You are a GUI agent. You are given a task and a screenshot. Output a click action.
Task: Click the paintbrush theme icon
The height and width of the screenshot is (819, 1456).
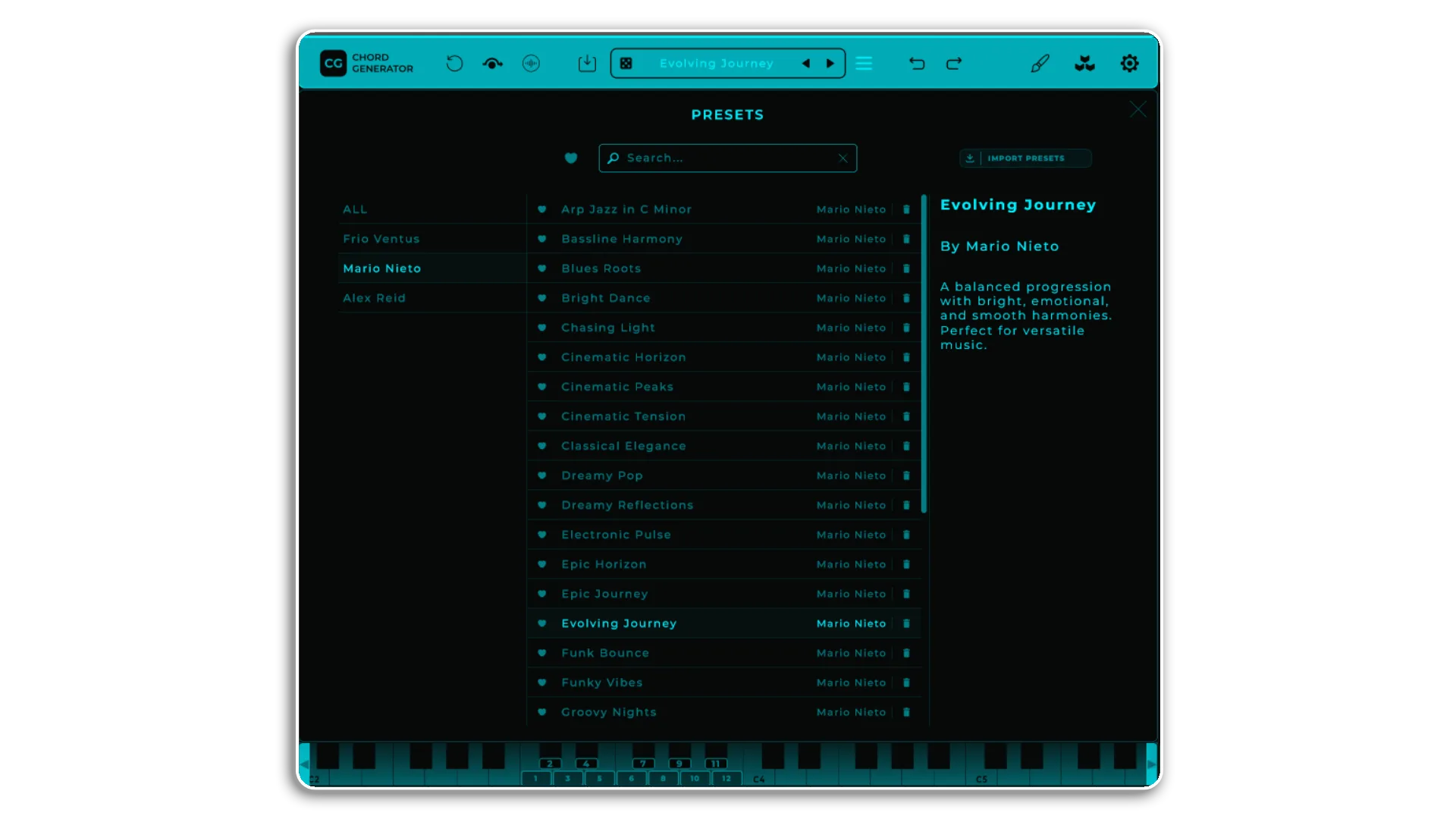pyautogui.click(x=1040, y=64)
